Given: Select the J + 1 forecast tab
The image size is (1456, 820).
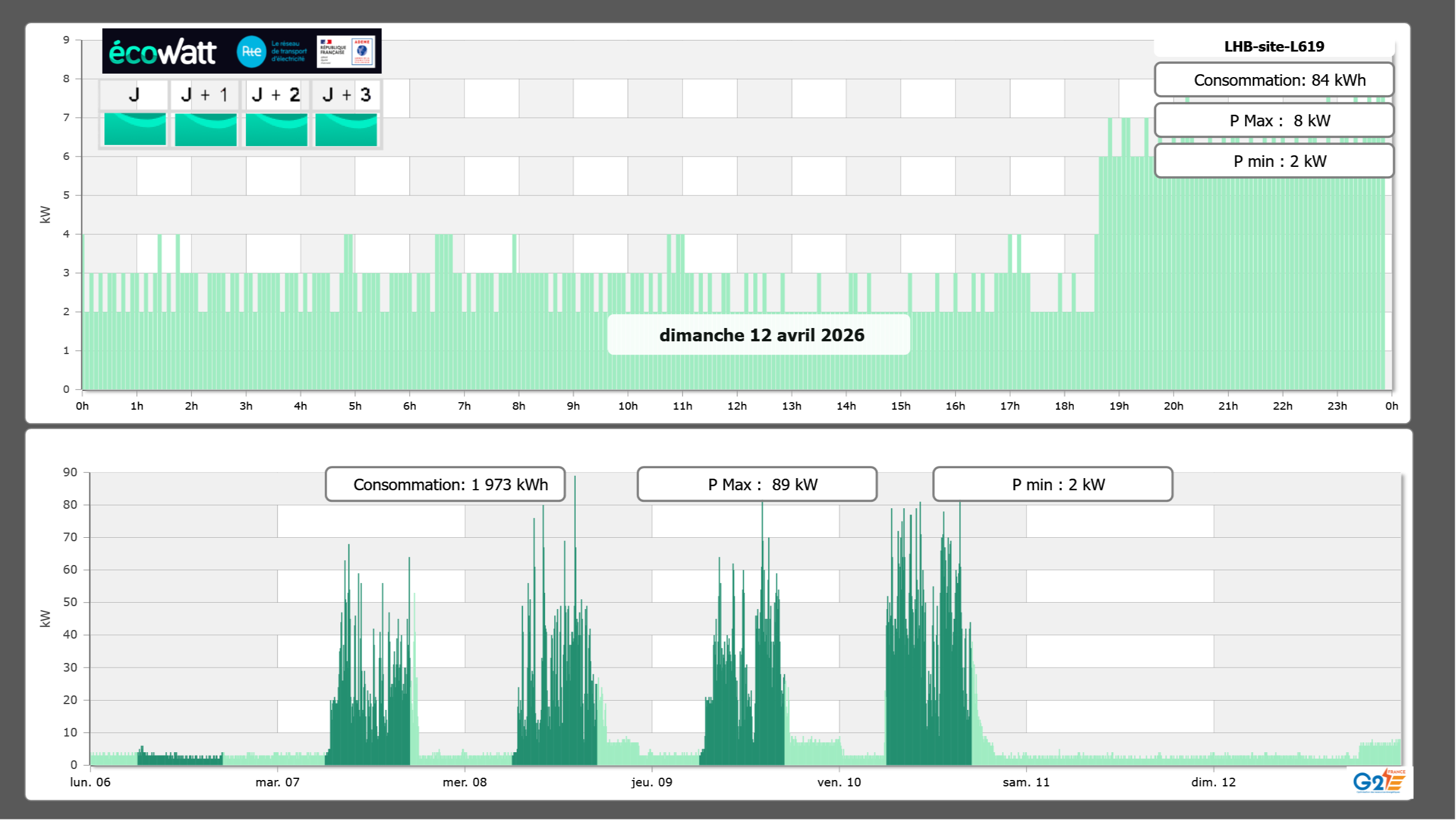Looking at the screenshot, I should coord(205,94).
